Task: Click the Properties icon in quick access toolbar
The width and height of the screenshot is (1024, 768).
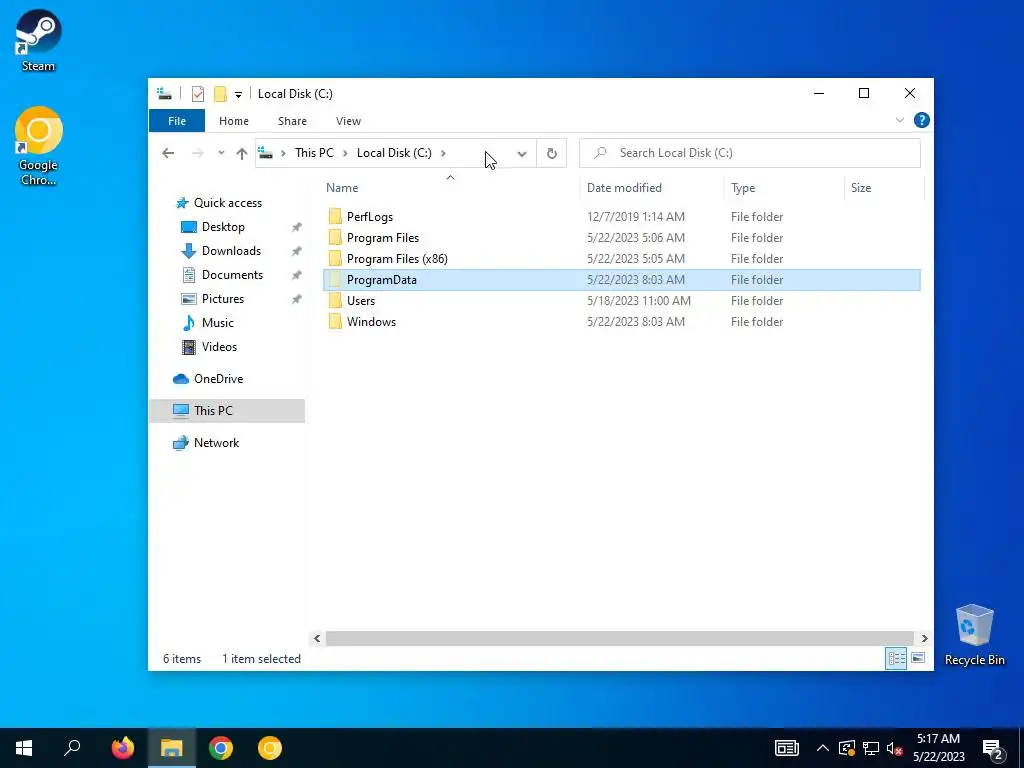Action: 198,94
